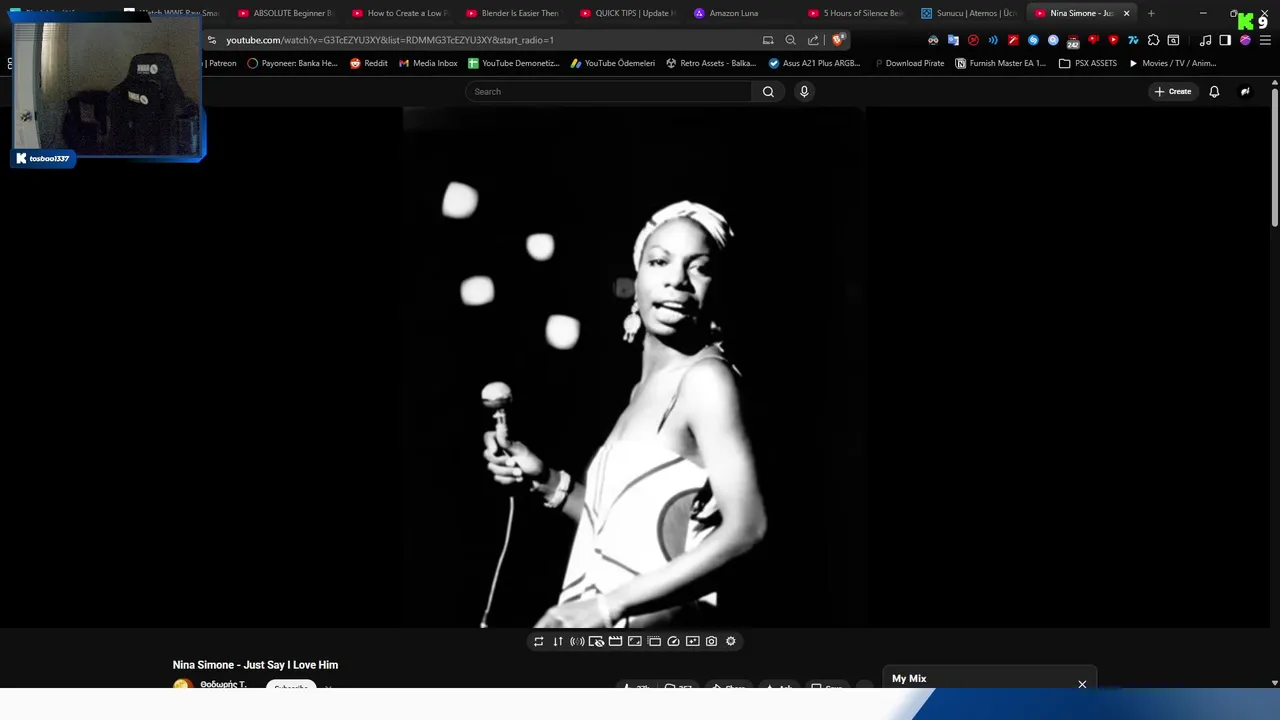Click the zoom magnifier icon in address bar
The width and height of the screenshot is (1280, 720).
click(x=790, y=40)
